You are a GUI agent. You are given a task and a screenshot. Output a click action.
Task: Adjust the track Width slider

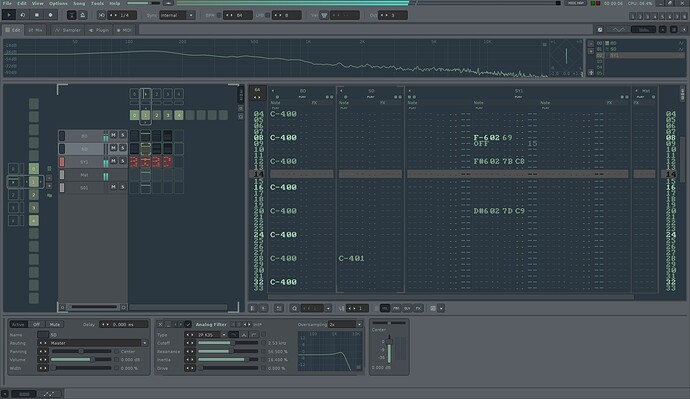click(81, 368)
